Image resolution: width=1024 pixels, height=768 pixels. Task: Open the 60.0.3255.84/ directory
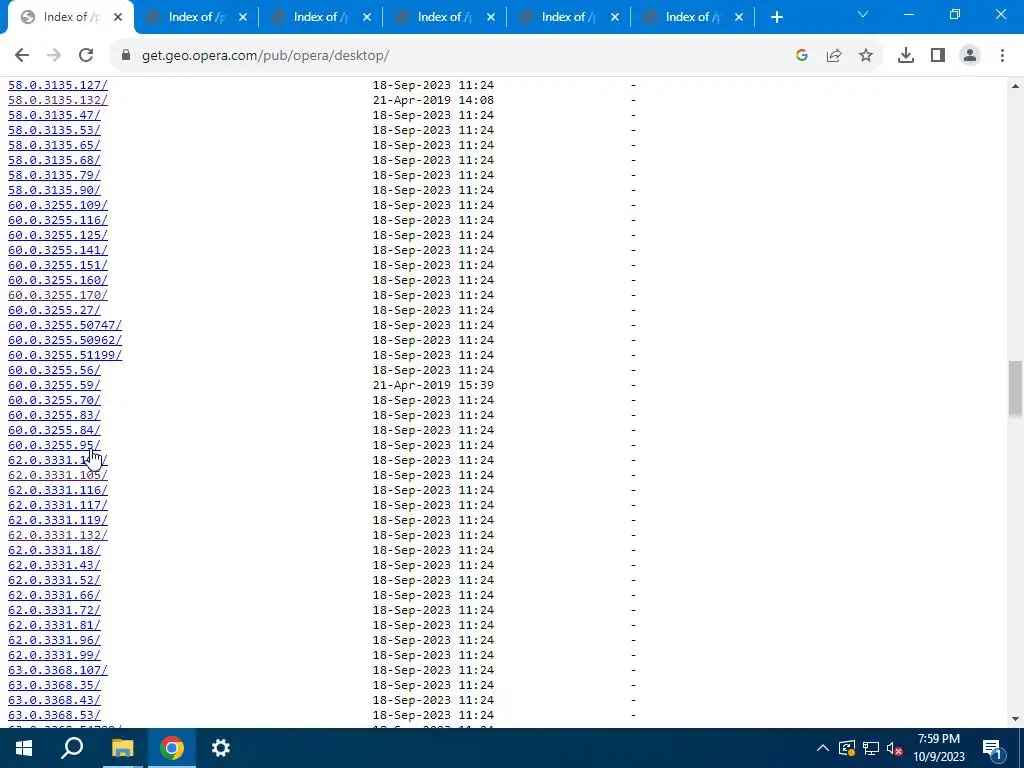click(54, 430)
